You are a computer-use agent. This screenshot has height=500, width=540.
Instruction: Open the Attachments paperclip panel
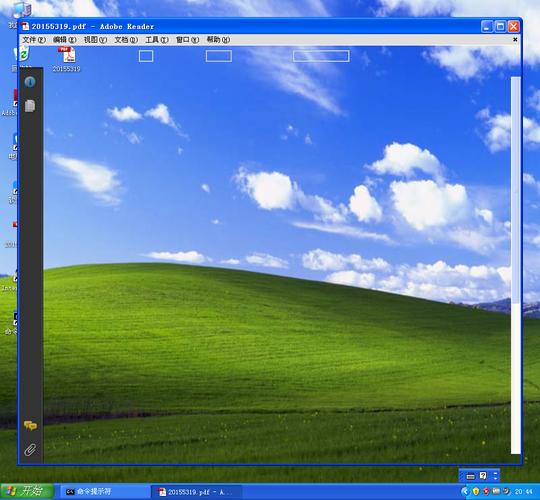coord(30,450)
